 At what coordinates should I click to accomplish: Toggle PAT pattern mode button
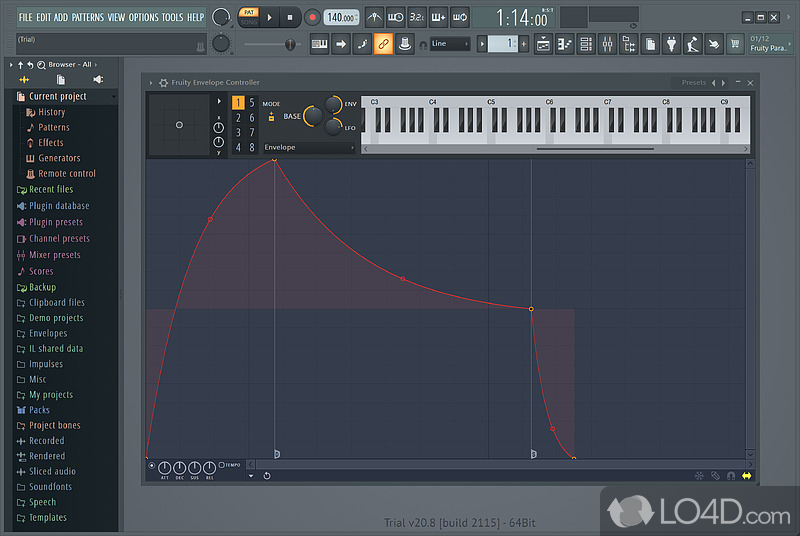click(249, 12)
